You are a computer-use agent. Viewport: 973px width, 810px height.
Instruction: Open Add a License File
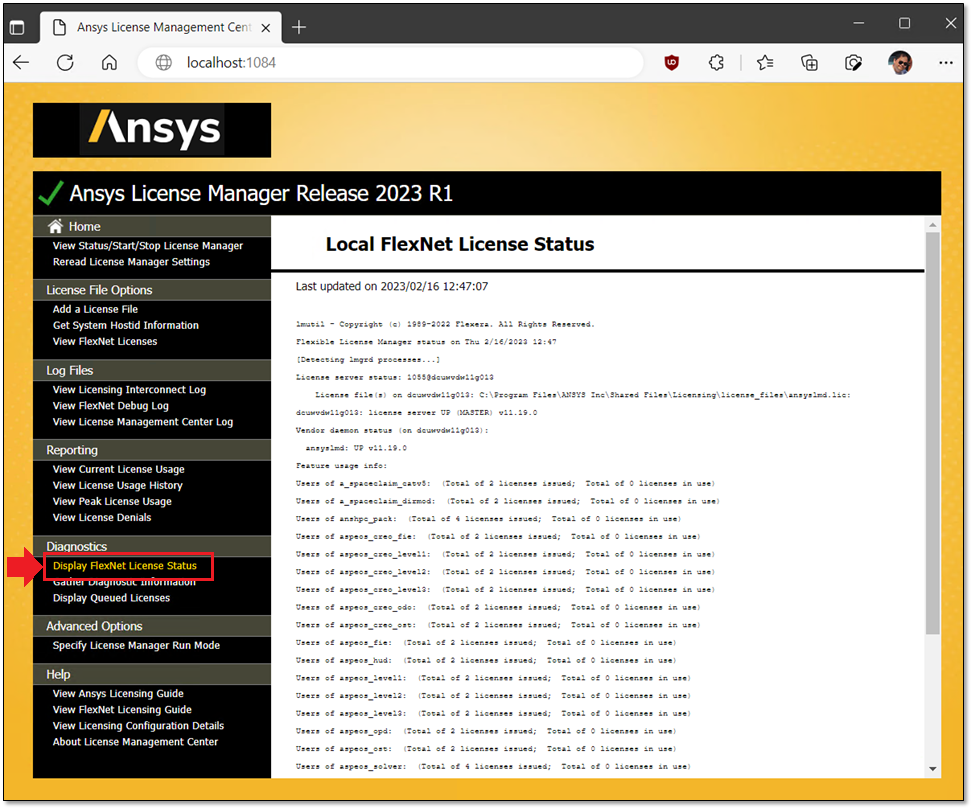(x=96, y=309)
